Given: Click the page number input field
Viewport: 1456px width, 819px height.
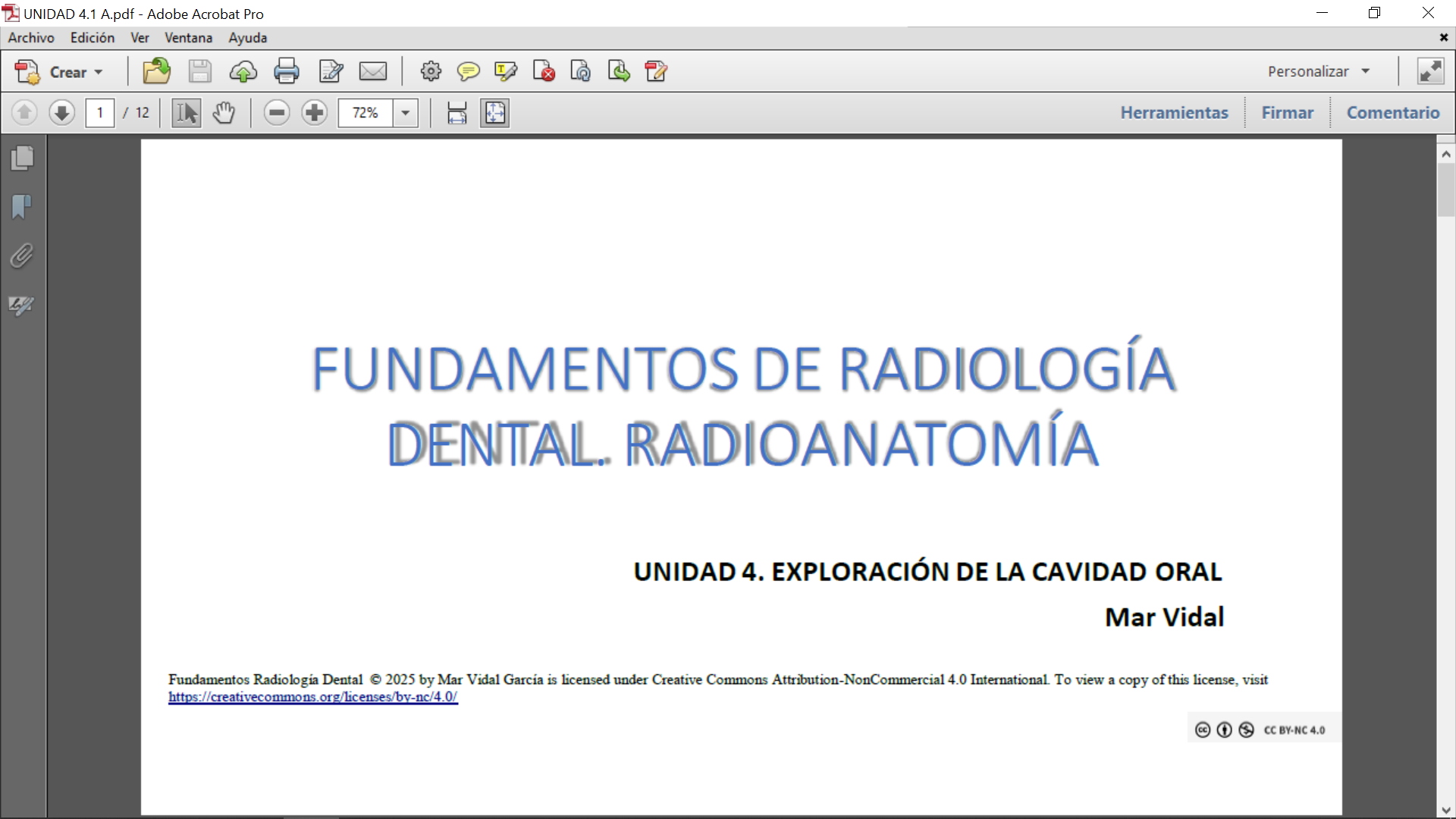Looking at the screenshot, I should (99, 113).
